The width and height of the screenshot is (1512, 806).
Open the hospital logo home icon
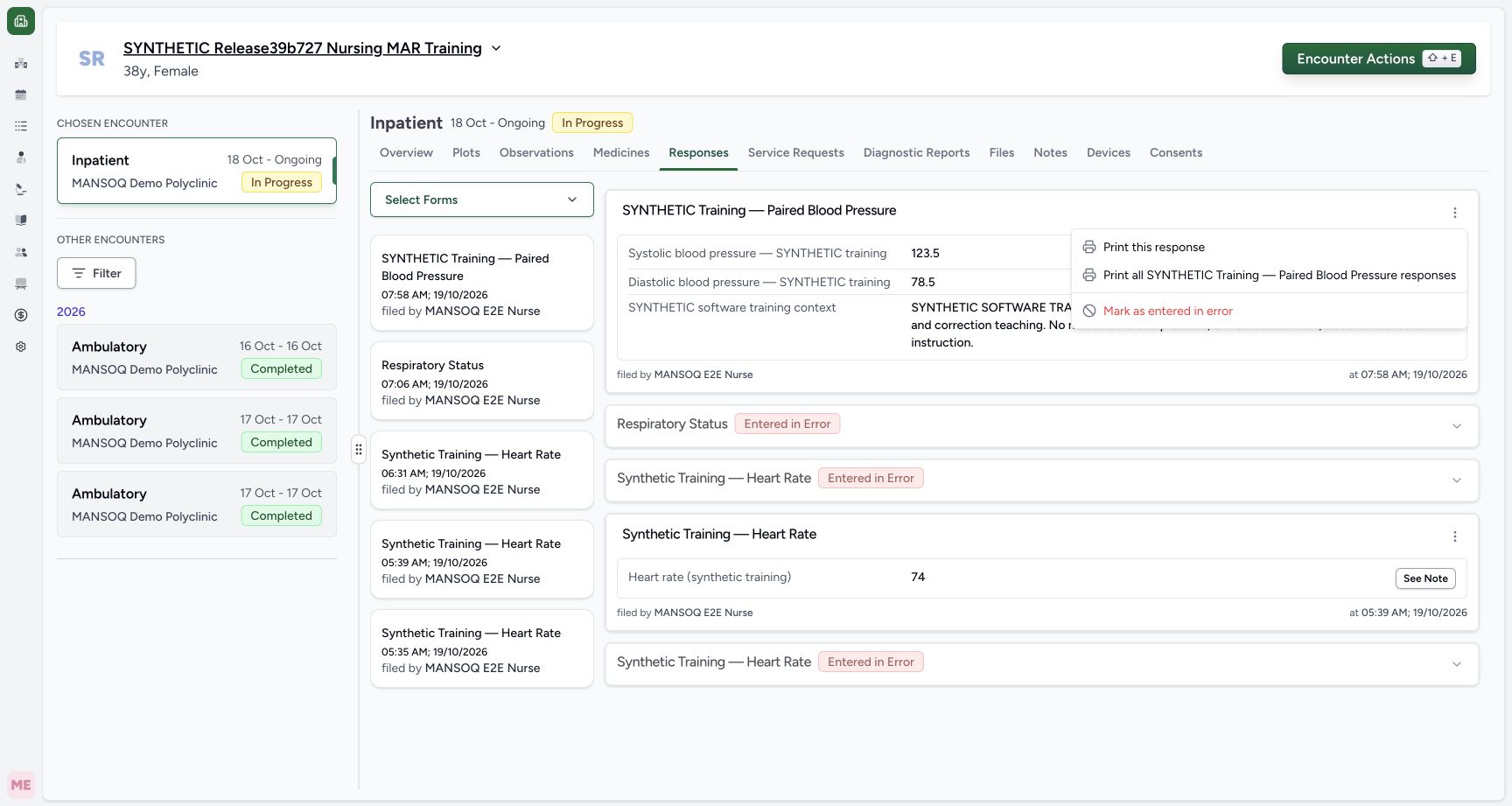click(x=21, y=21)
